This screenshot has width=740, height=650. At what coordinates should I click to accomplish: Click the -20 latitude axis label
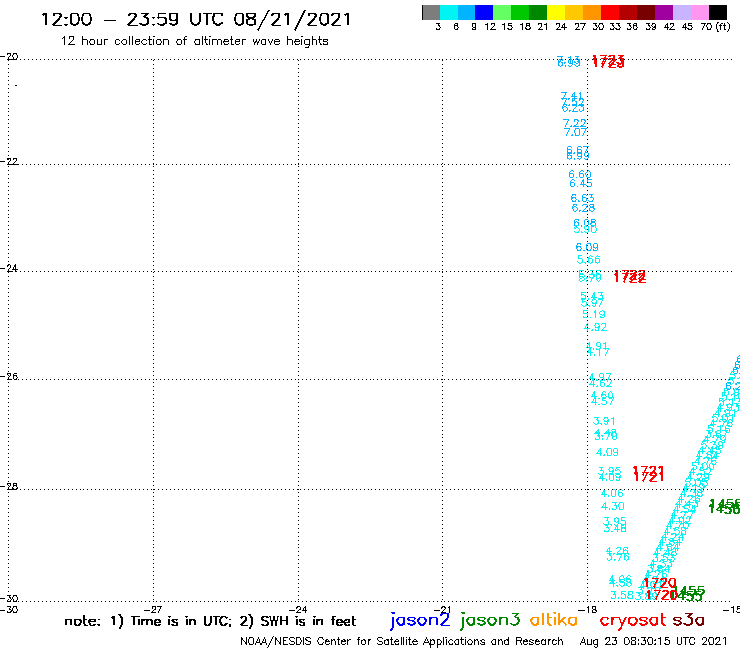pyautogui.click(x=9, y=57)
